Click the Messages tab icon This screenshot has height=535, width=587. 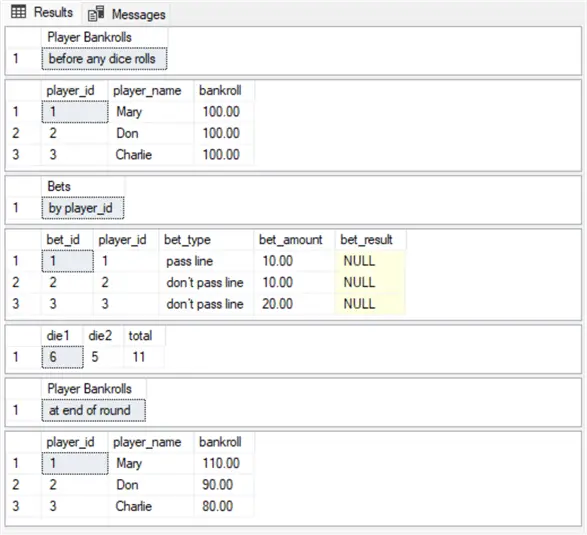tap(96, 14)
